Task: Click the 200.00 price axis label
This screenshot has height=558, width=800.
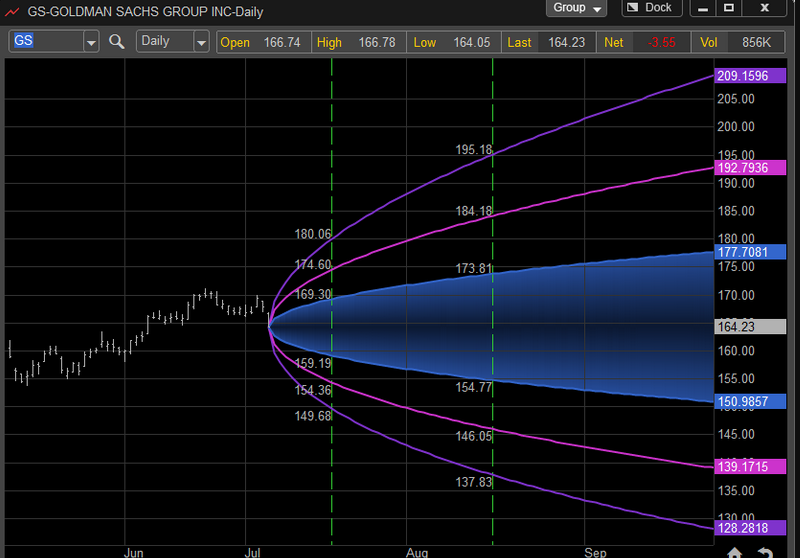Action: tap(736, 126)
